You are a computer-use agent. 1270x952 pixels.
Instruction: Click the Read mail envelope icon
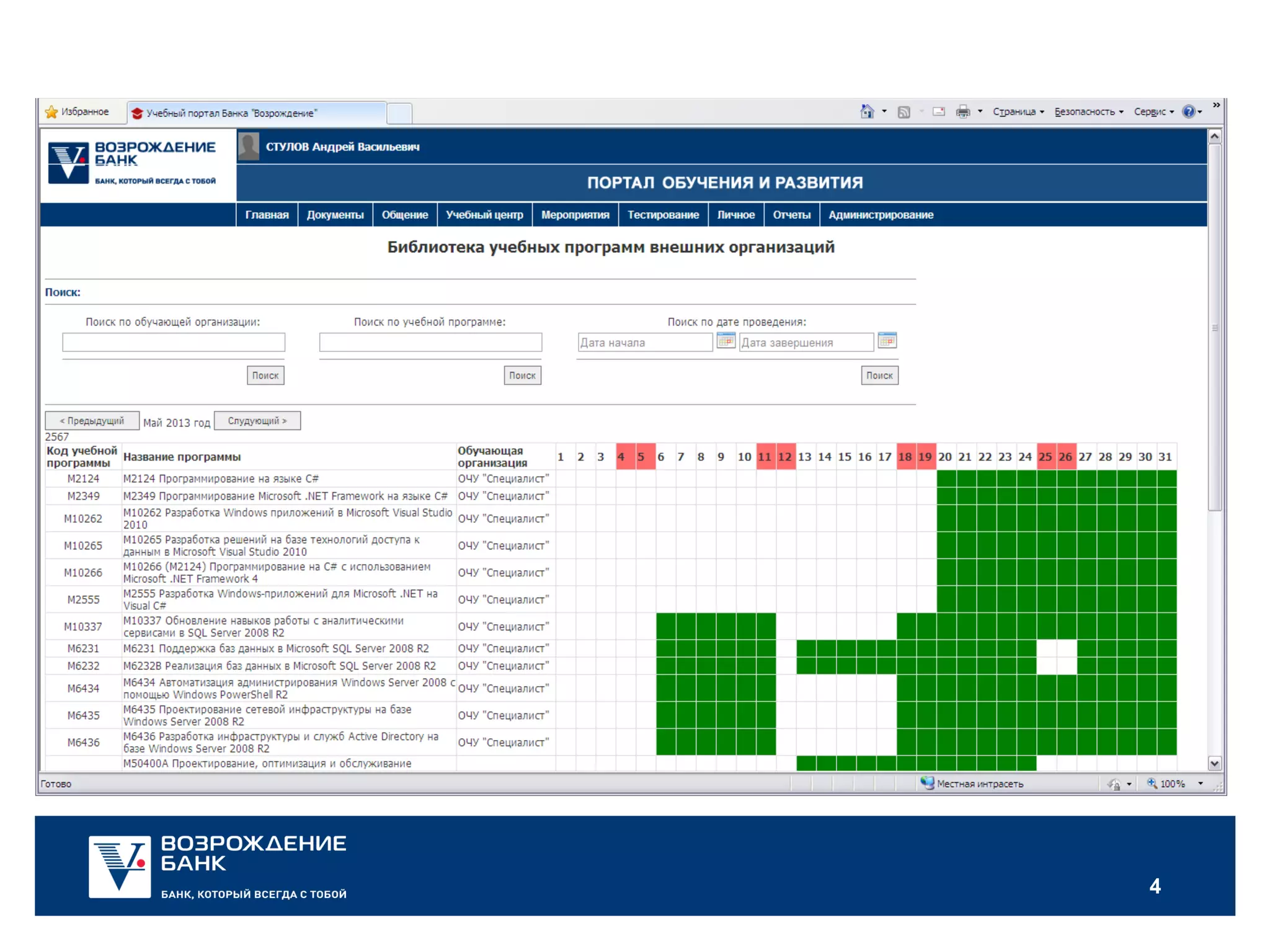pyautogui.click(x=938, y=112)
